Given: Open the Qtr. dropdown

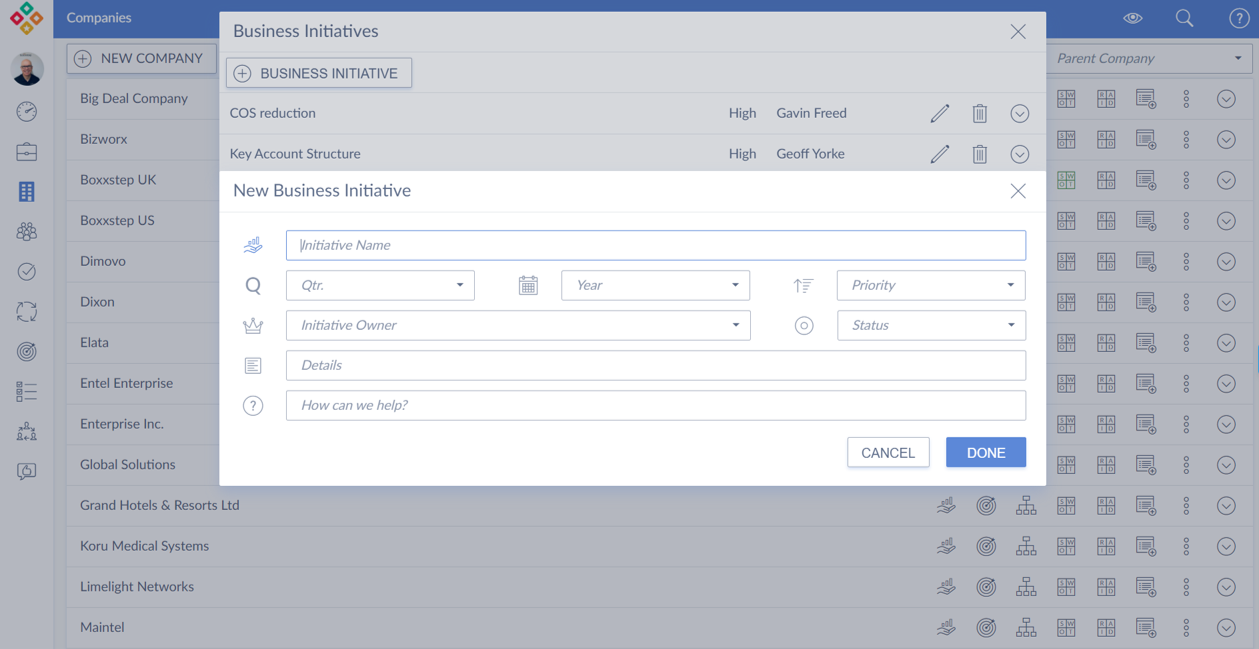Looking at the screenshot, I should (x=380, y=285).
